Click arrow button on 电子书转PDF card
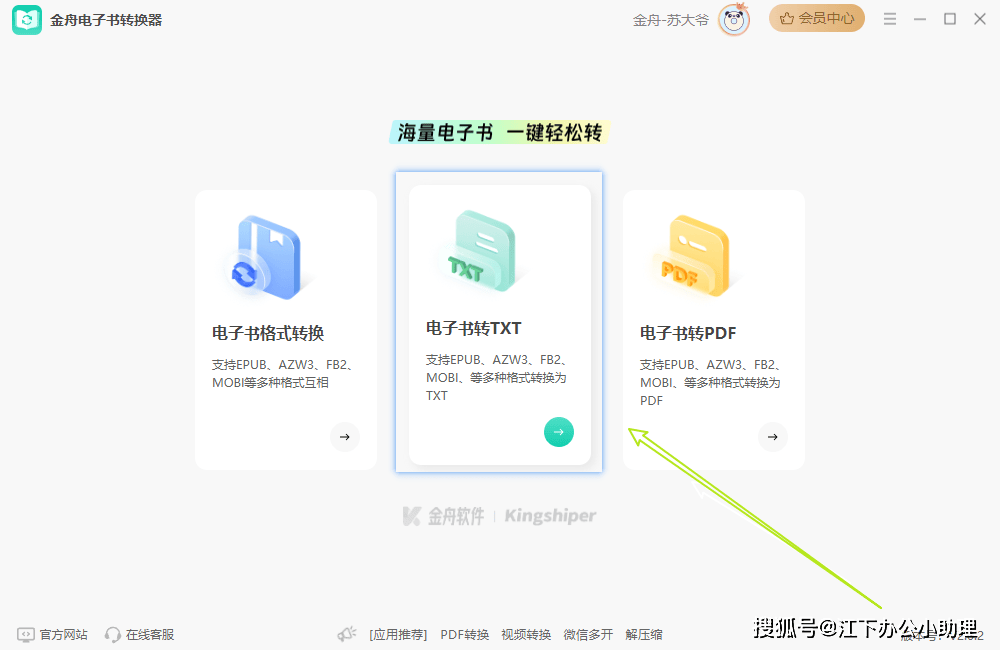This screenshot has height=650, width=1000. (773, 437)
